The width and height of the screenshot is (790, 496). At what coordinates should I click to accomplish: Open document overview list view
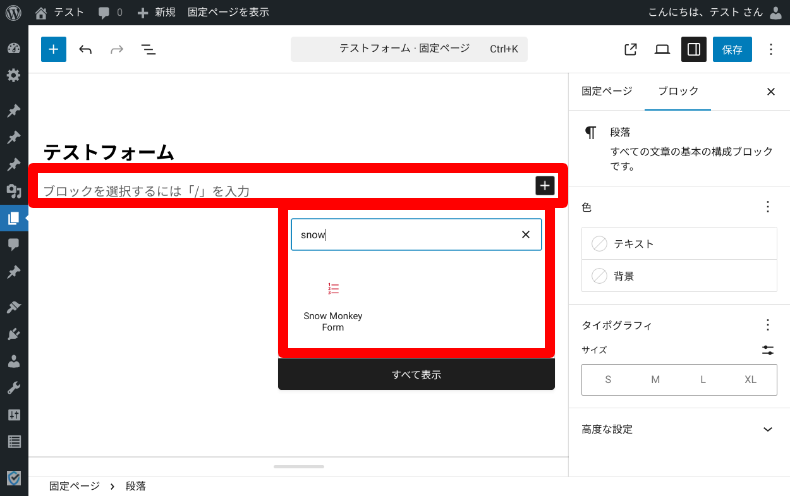[x=148, y=49]
